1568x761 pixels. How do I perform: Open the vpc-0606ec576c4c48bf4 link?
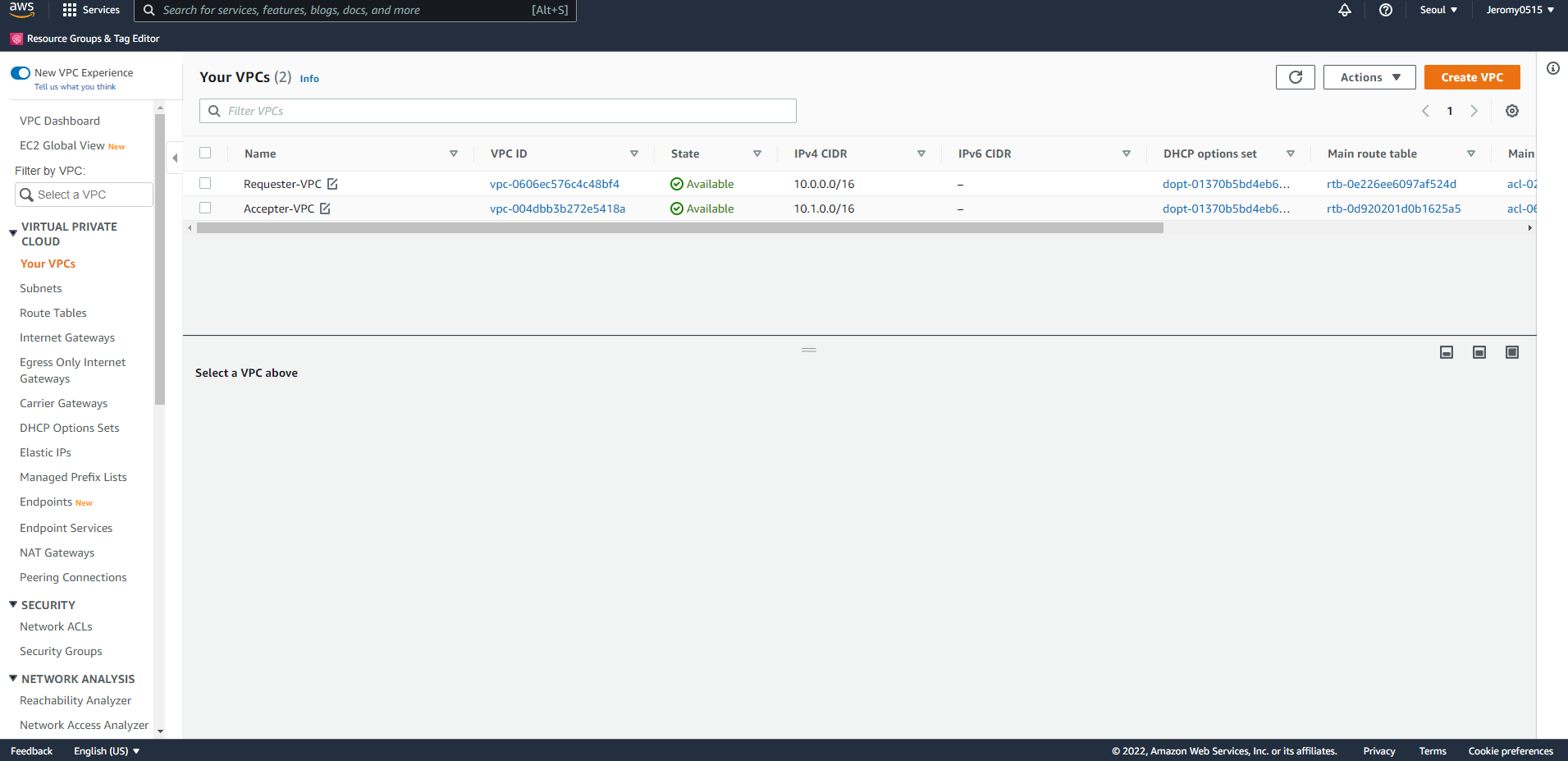click(555, 184)
